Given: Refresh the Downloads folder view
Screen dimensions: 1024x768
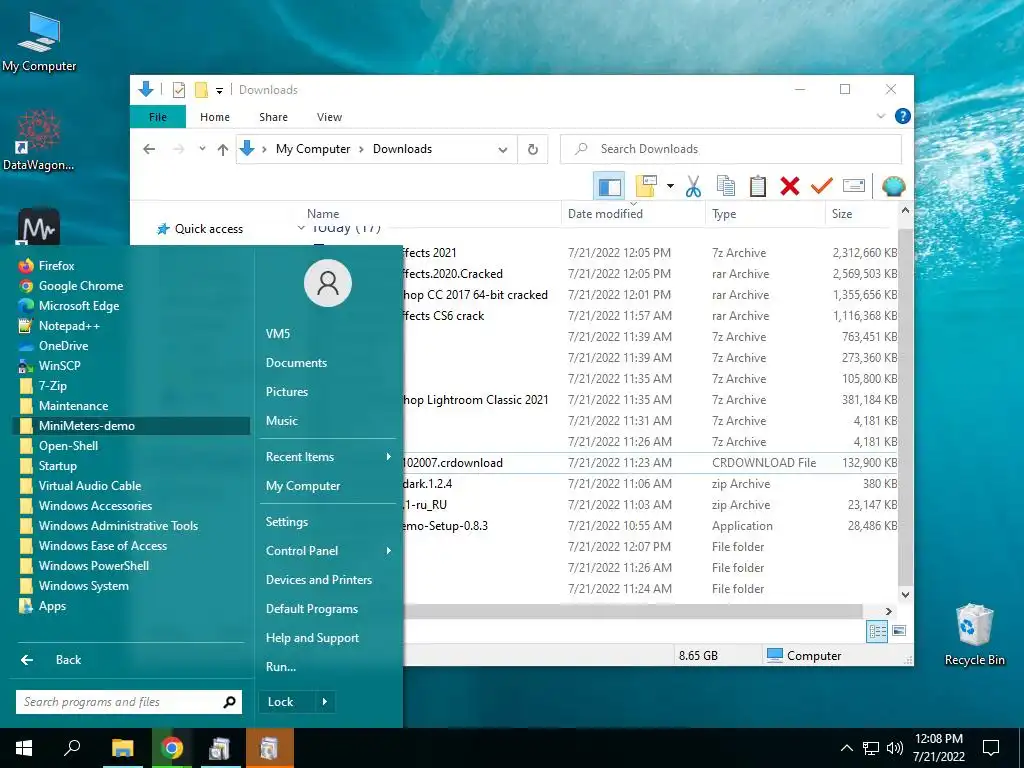Looking at the screenshot, I should pyautogui.click(x=533, y=149).
